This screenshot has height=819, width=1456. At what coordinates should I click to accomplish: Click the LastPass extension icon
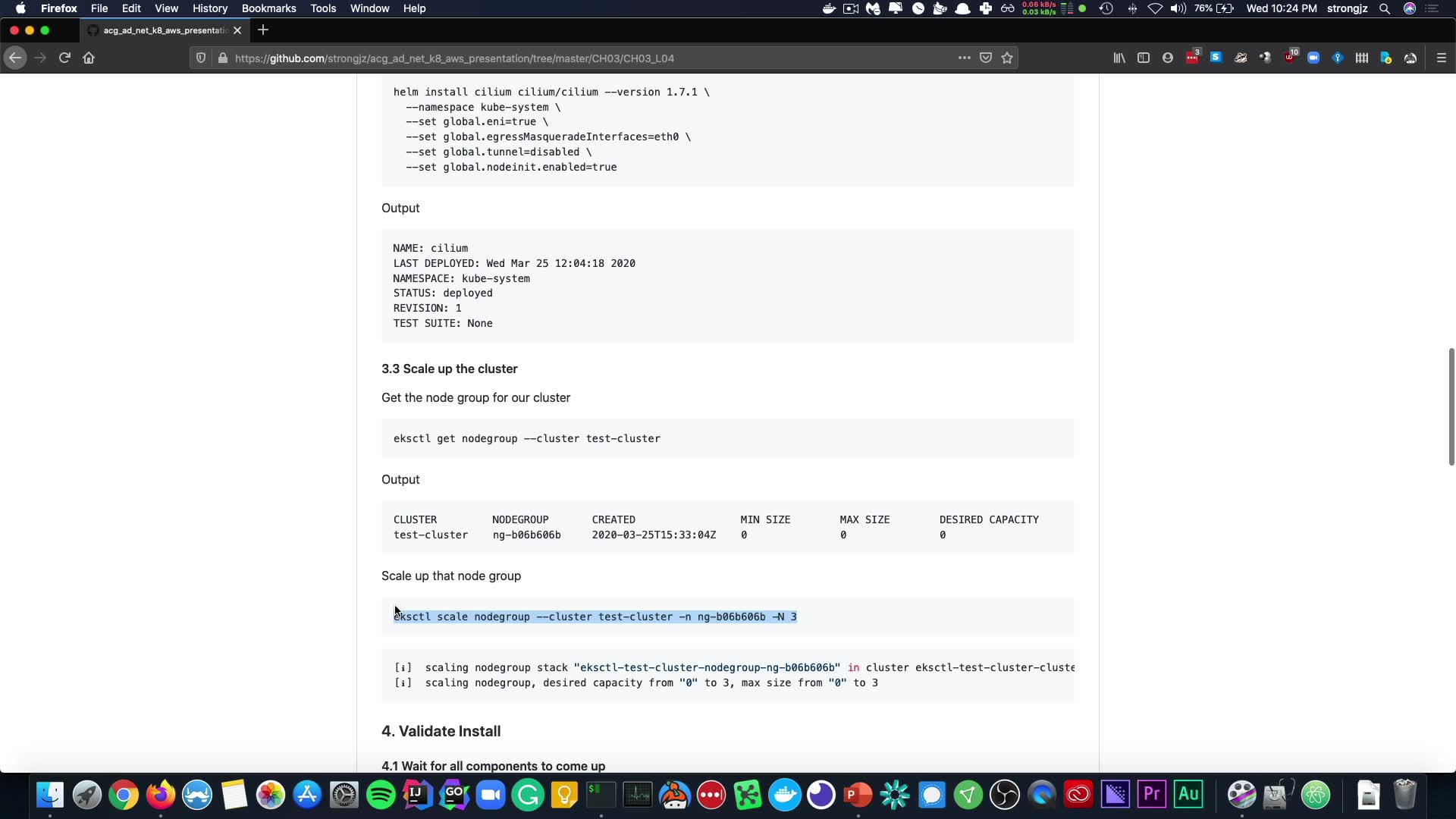pyautogui.click(x=1192, y=58)
